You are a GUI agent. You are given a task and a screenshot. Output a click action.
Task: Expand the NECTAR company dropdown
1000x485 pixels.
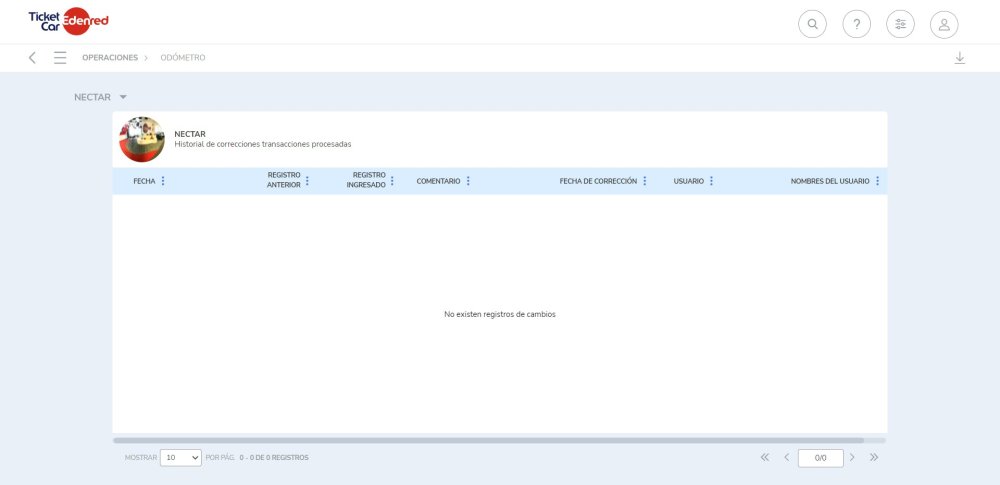coord(101,97)
